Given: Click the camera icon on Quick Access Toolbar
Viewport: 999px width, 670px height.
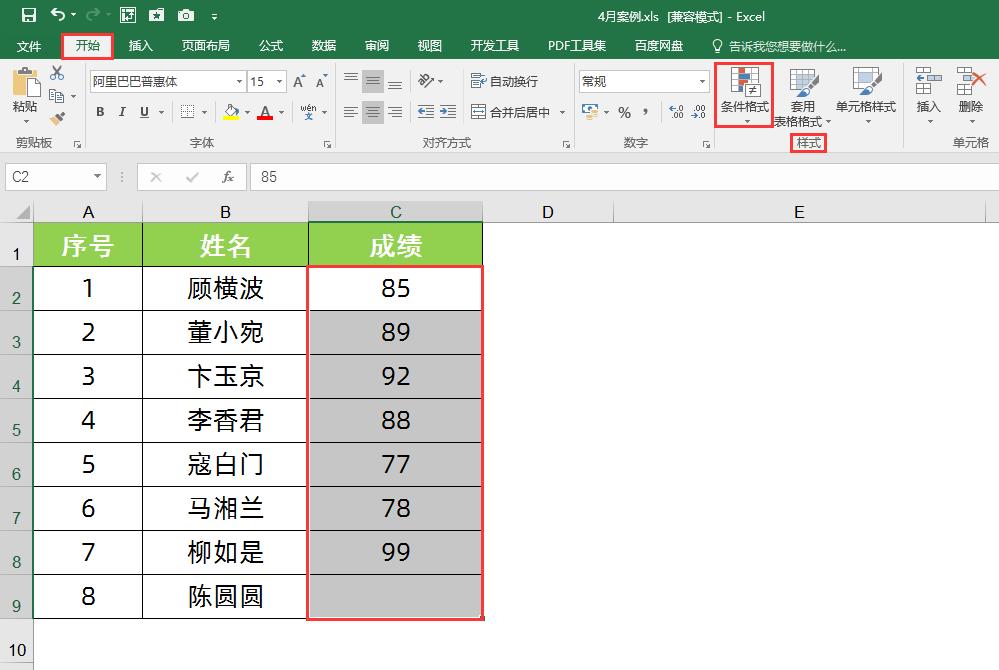Looking at the screenshot, I should point(184,16).
